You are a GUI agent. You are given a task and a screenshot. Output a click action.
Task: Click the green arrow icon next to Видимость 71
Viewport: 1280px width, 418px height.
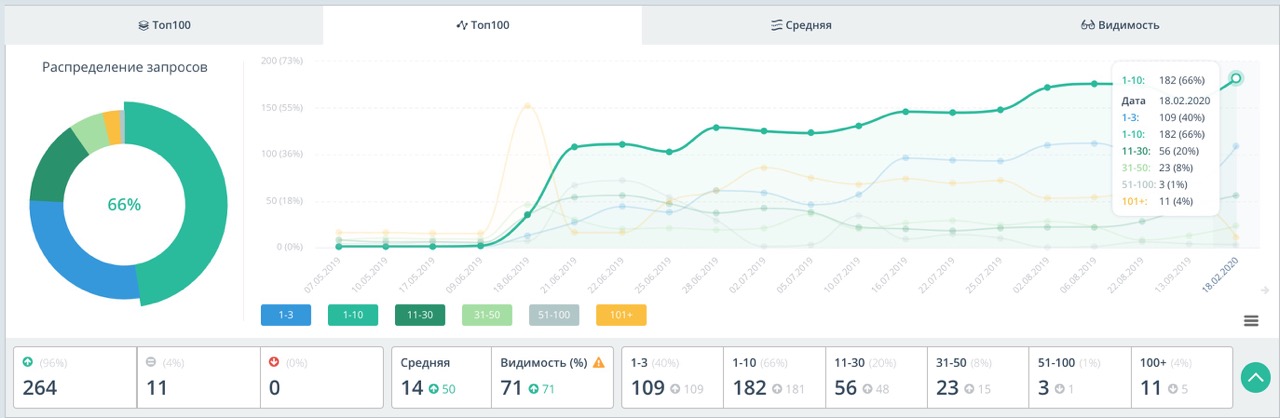click(533, 389)
